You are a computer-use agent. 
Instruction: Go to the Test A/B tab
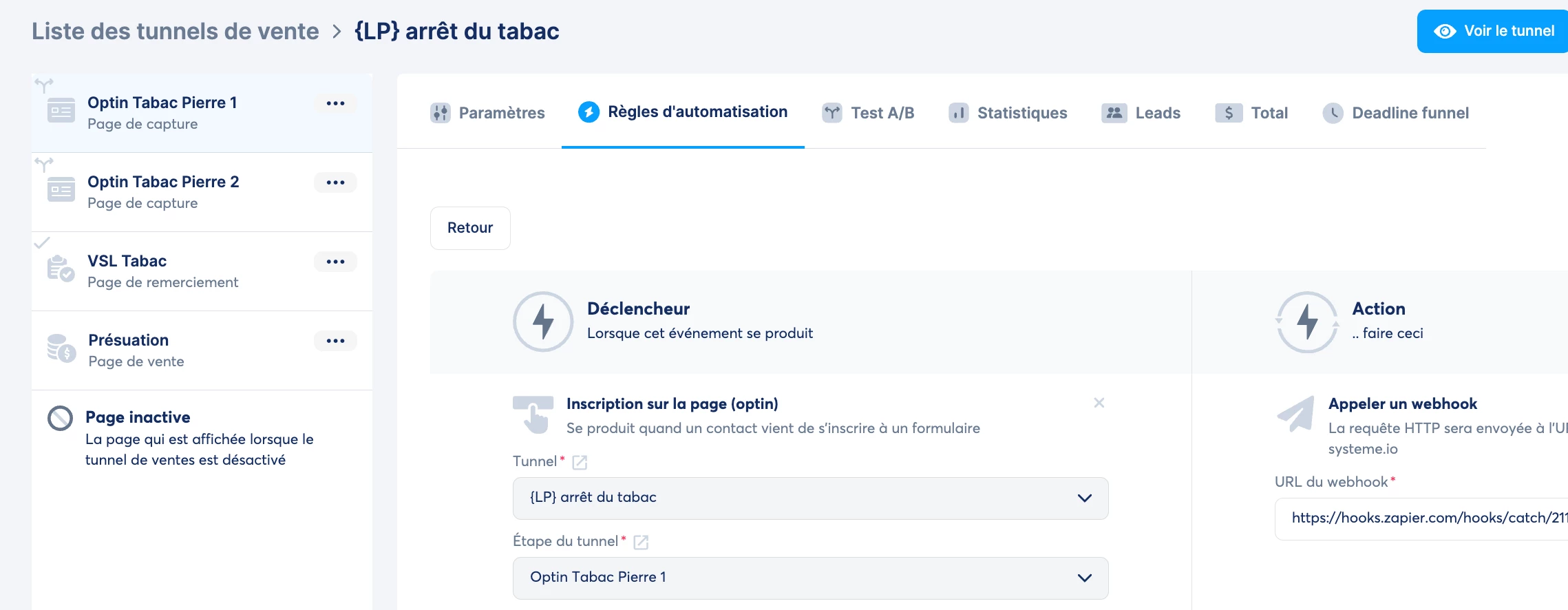(x=868, y=113)
